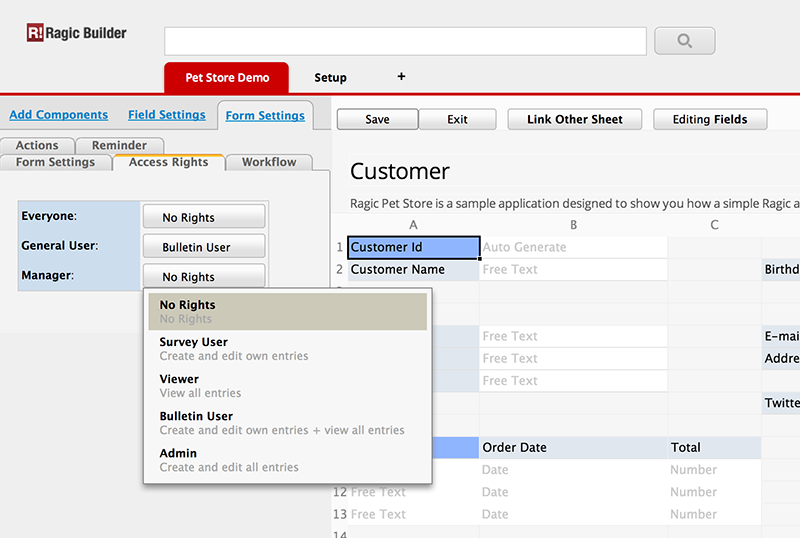Click the Save button
This screenshot has width=800, height=538.
tap(378, 119)
